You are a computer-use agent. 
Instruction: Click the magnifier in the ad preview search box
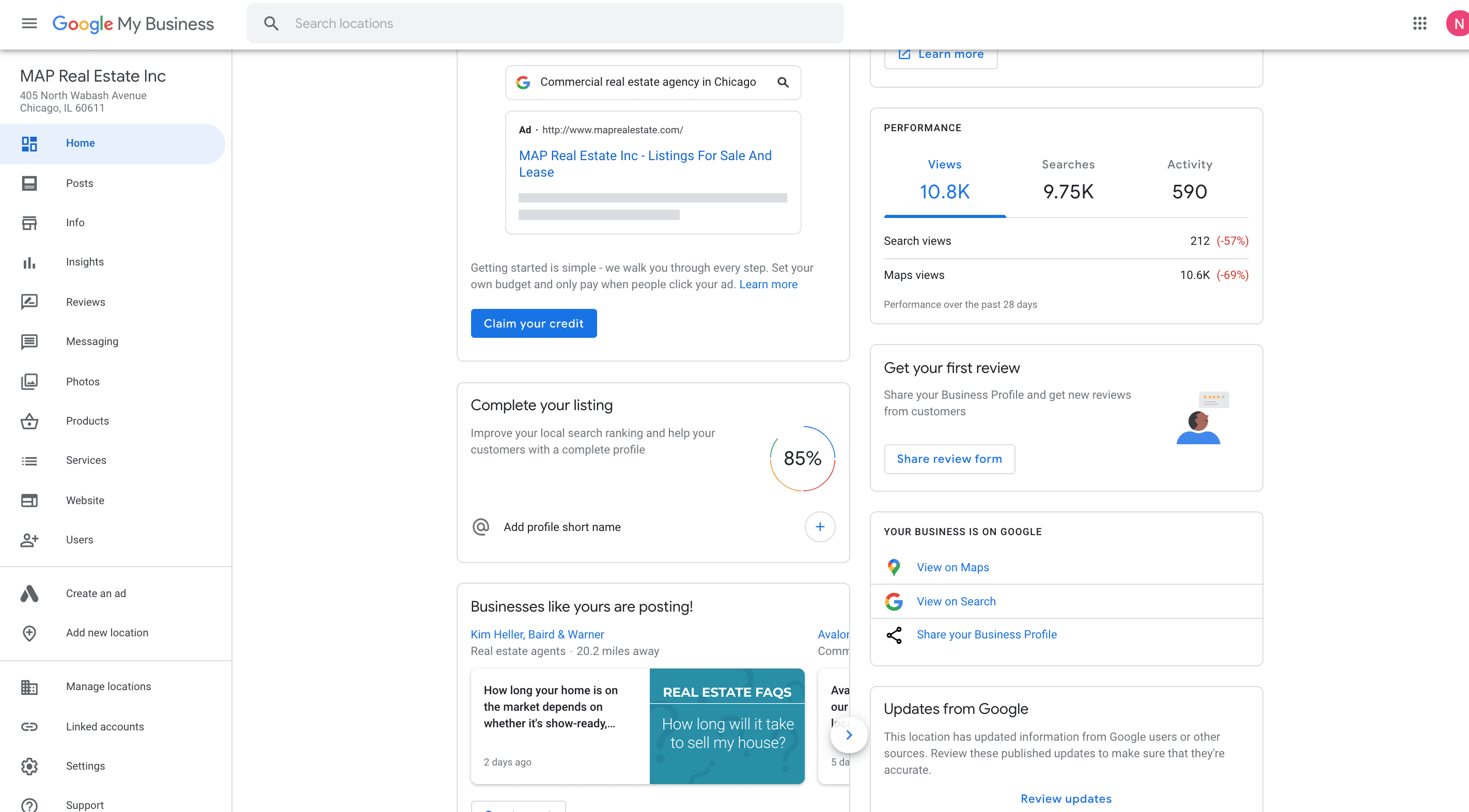click(x=783, y=82)
